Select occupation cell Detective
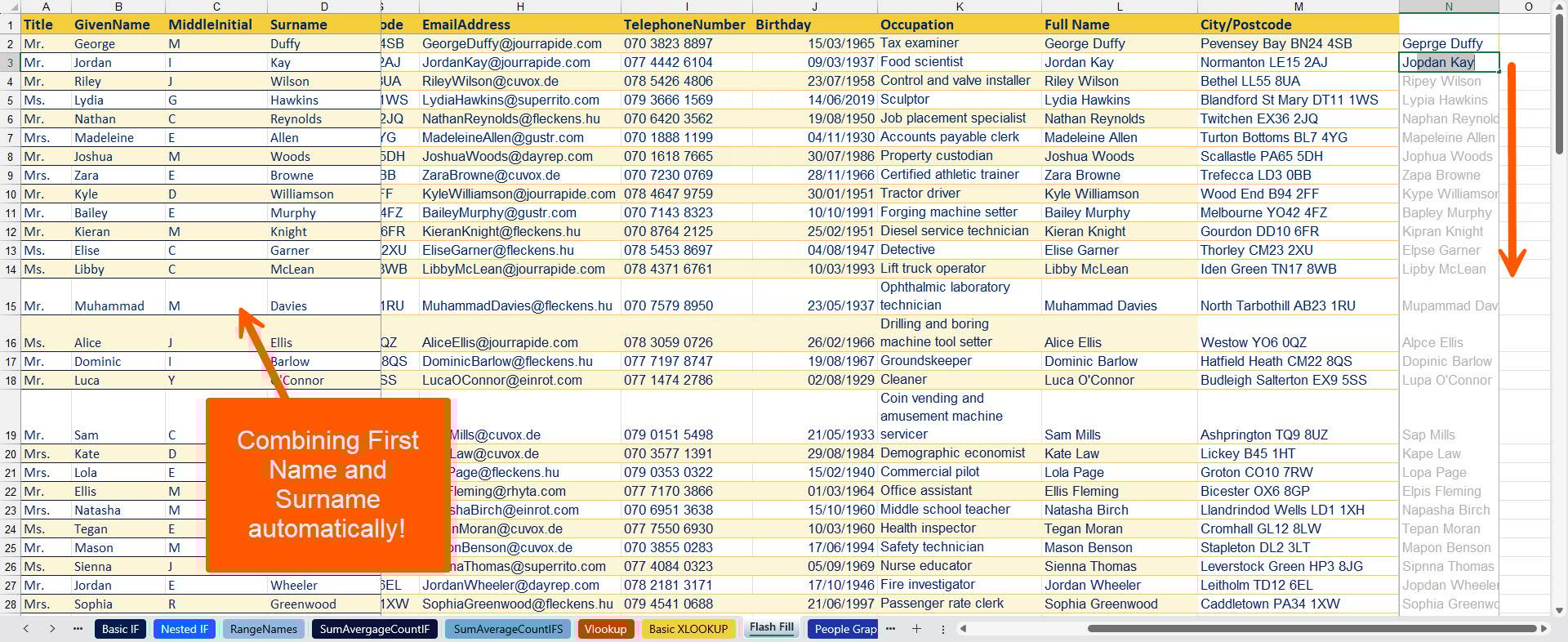Image resolution: width=1568 pixels, height=642 pixels. click(960, 250)
